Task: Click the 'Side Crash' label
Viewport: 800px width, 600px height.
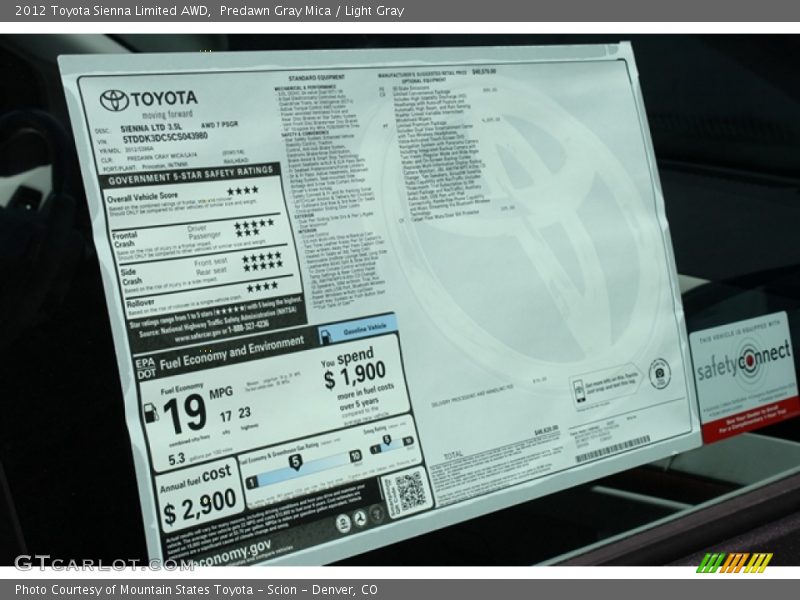Action: point(131,277)
